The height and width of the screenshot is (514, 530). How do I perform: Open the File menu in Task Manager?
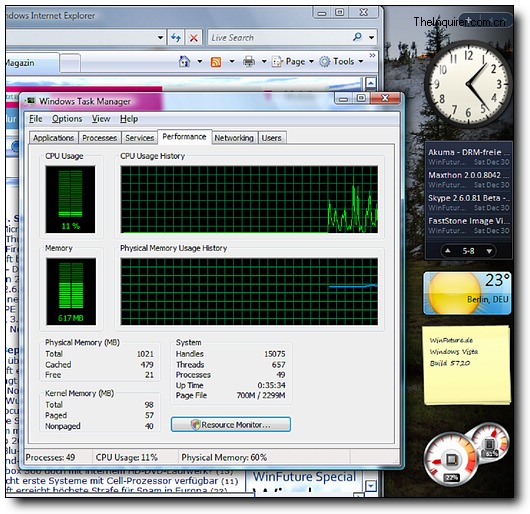click(x=35, y=119)
